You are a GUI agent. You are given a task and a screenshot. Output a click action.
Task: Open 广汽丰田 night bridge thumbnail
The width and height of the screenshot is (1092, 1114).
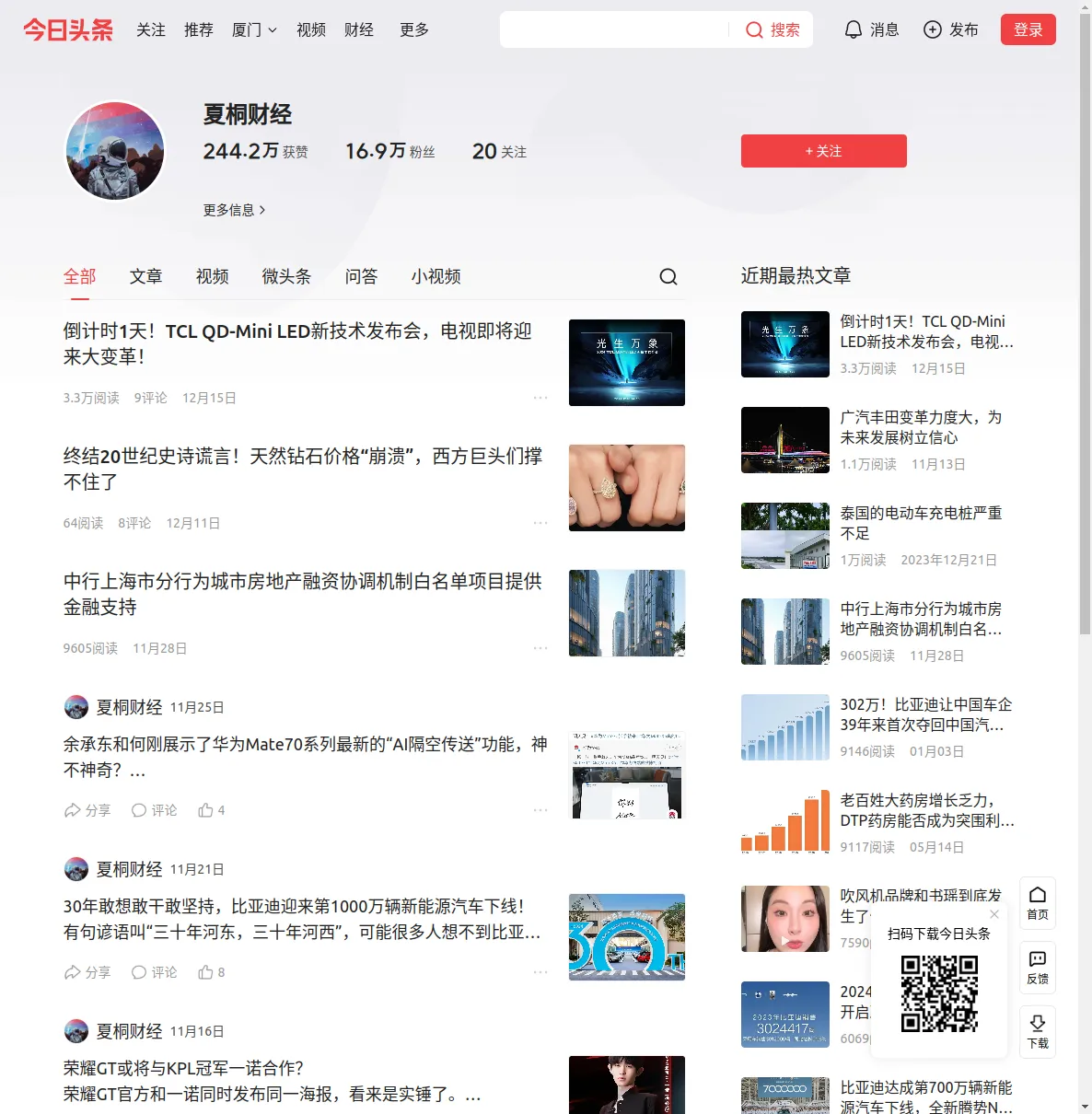point(785,440)
